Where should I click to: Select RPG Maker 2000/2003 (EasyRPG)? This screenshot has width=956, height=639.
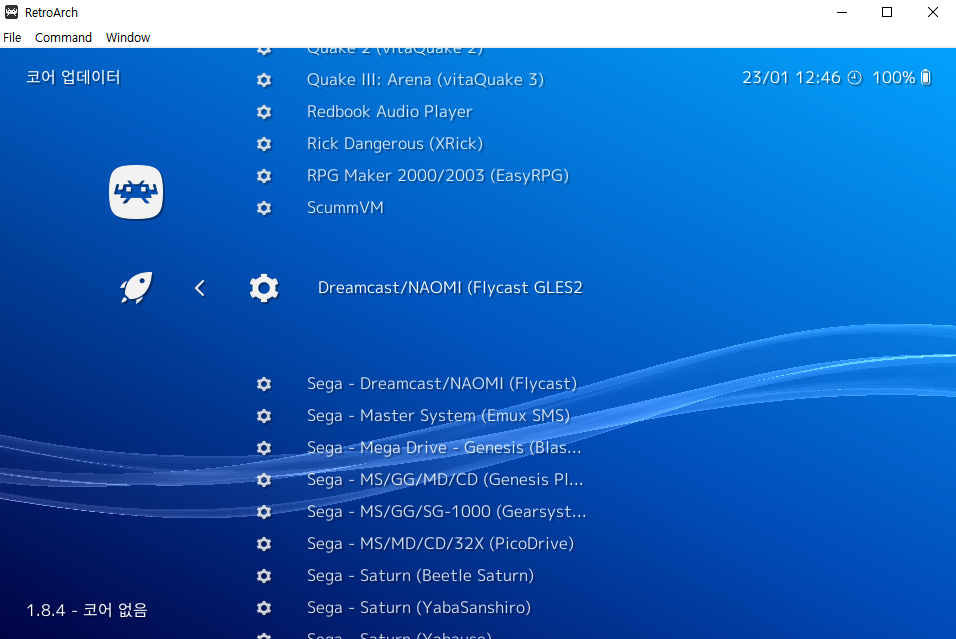click(x=438, y=176)
